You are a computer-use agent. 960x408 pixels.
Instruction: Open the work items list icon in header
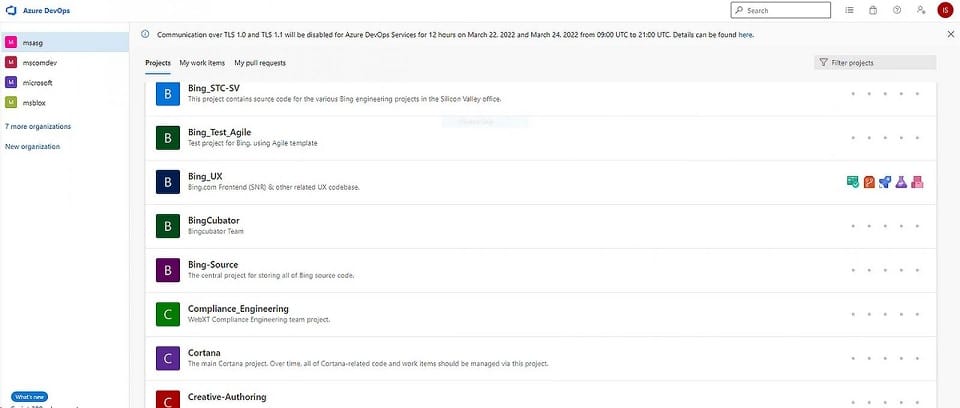coord(849,10)
